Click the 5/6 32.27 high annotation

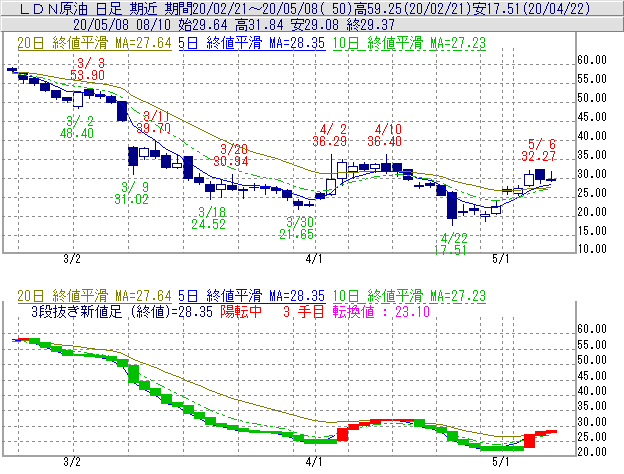pyautogui.click(x=538, y=150)
